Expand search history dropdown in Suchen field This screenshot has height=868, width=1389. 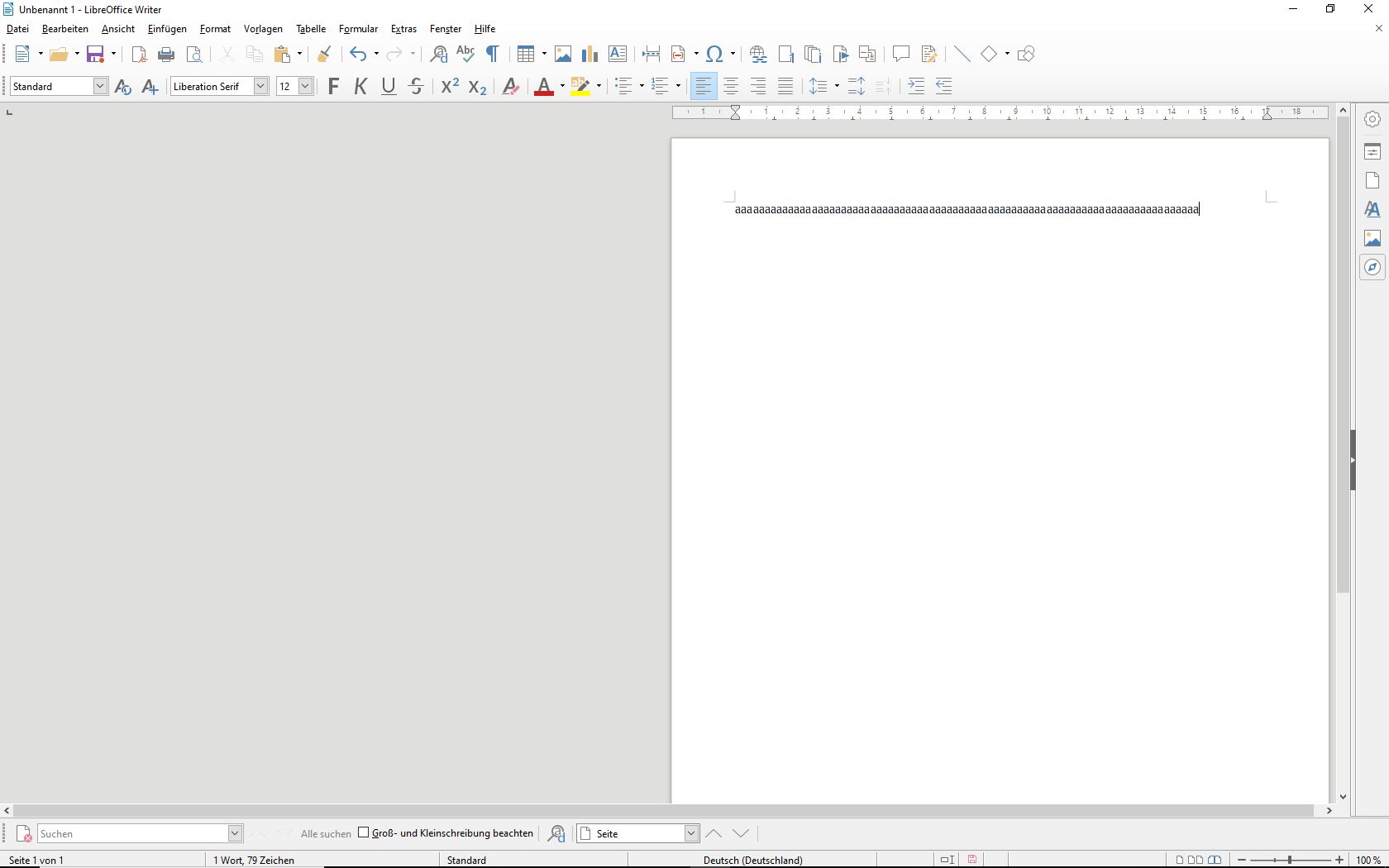[x=235, y=834]
